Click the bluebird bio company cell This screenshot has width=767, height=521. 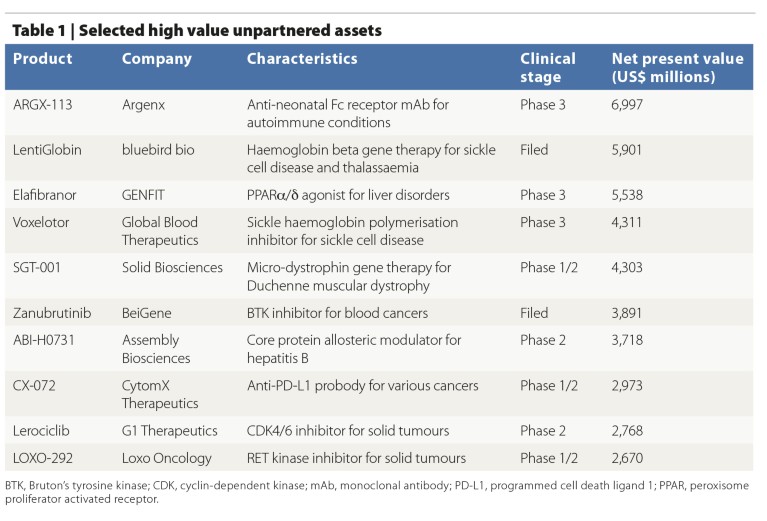coord(159,150)
